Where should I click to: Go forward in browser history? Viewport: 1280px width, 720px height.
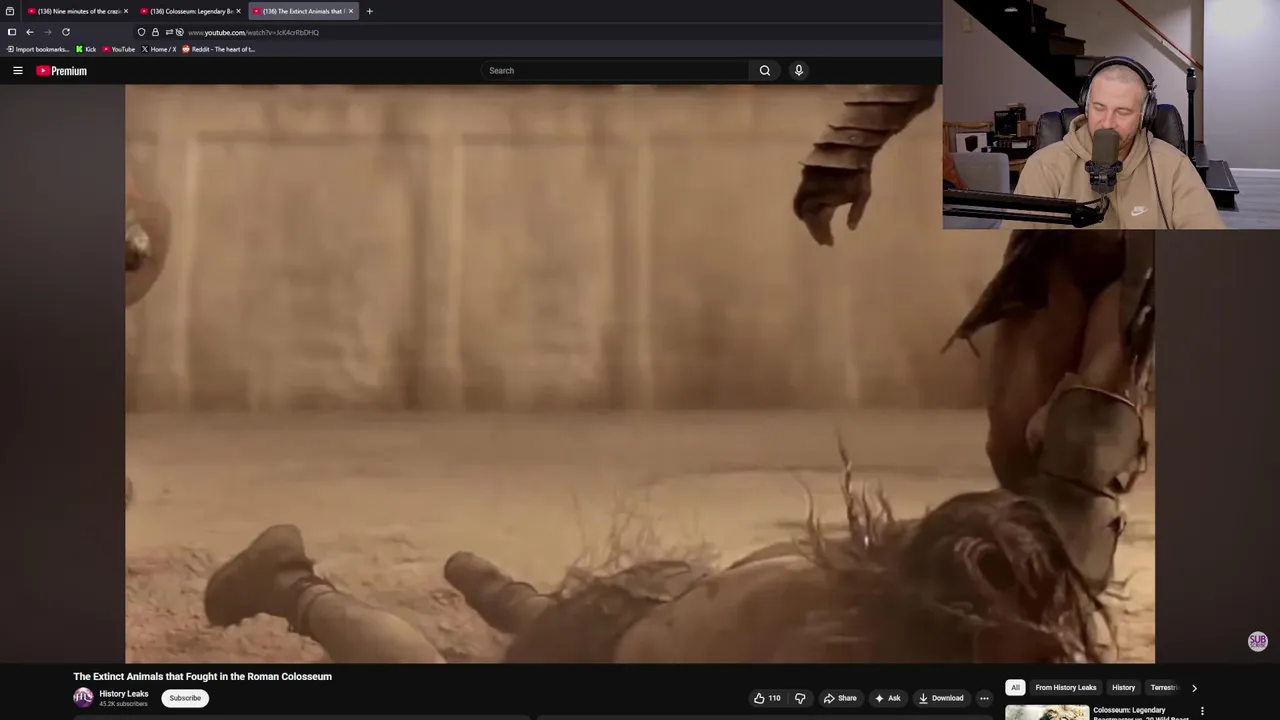point(47,32)
